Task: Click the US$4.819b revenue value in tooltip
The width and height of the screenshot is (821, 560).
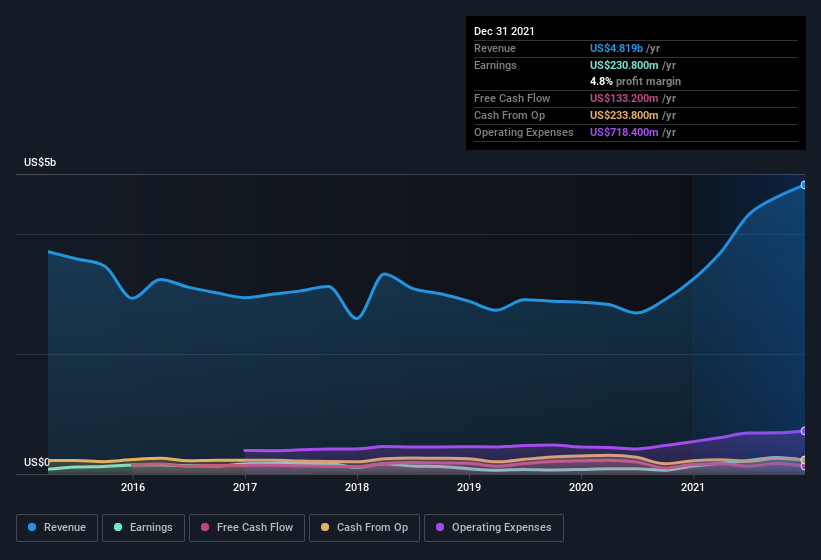Action: click(x=616, y=48)
